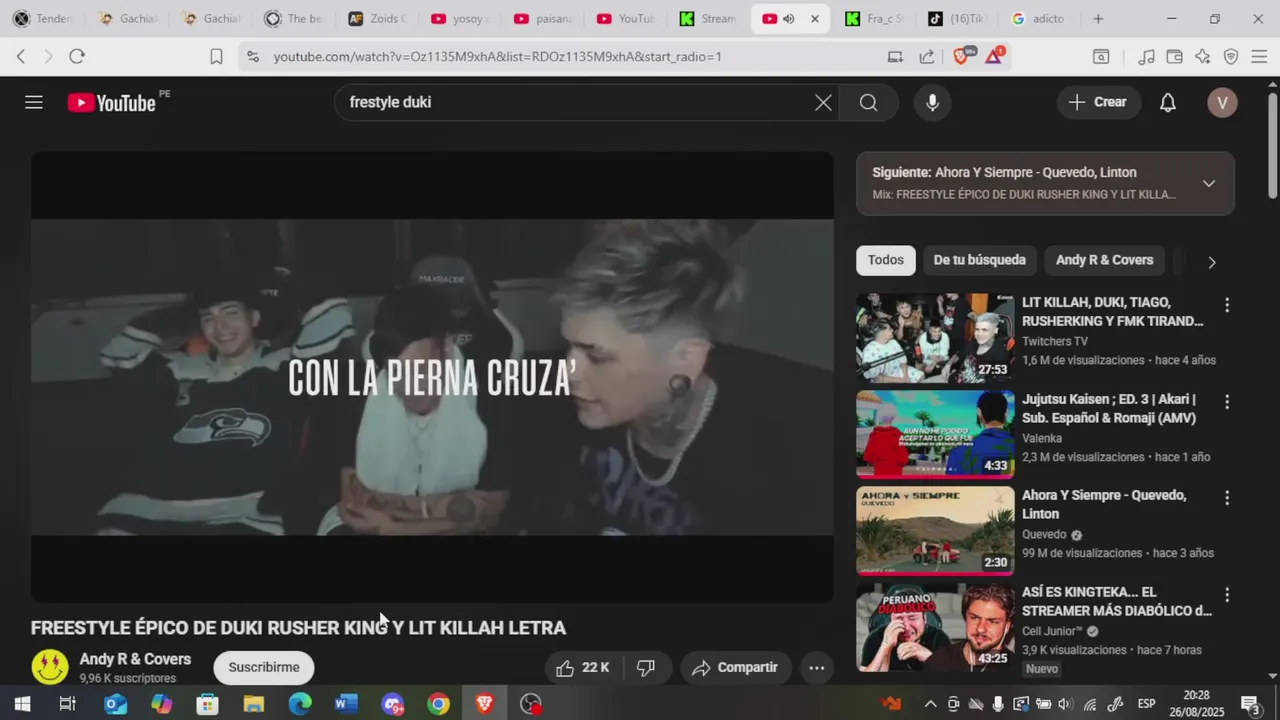Go to YouTube home via logo

[x=112, y=103]
